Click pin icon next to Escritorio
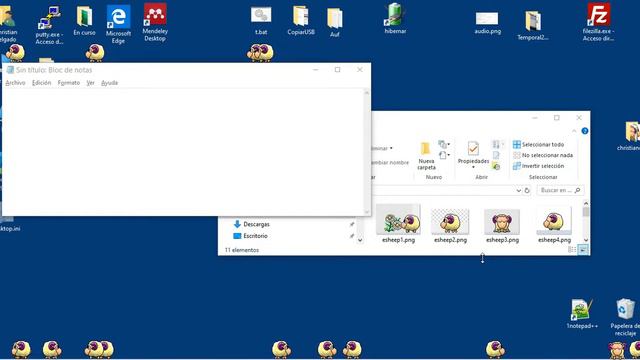Viewport: 640px width, 360px height. click(352, 236)
